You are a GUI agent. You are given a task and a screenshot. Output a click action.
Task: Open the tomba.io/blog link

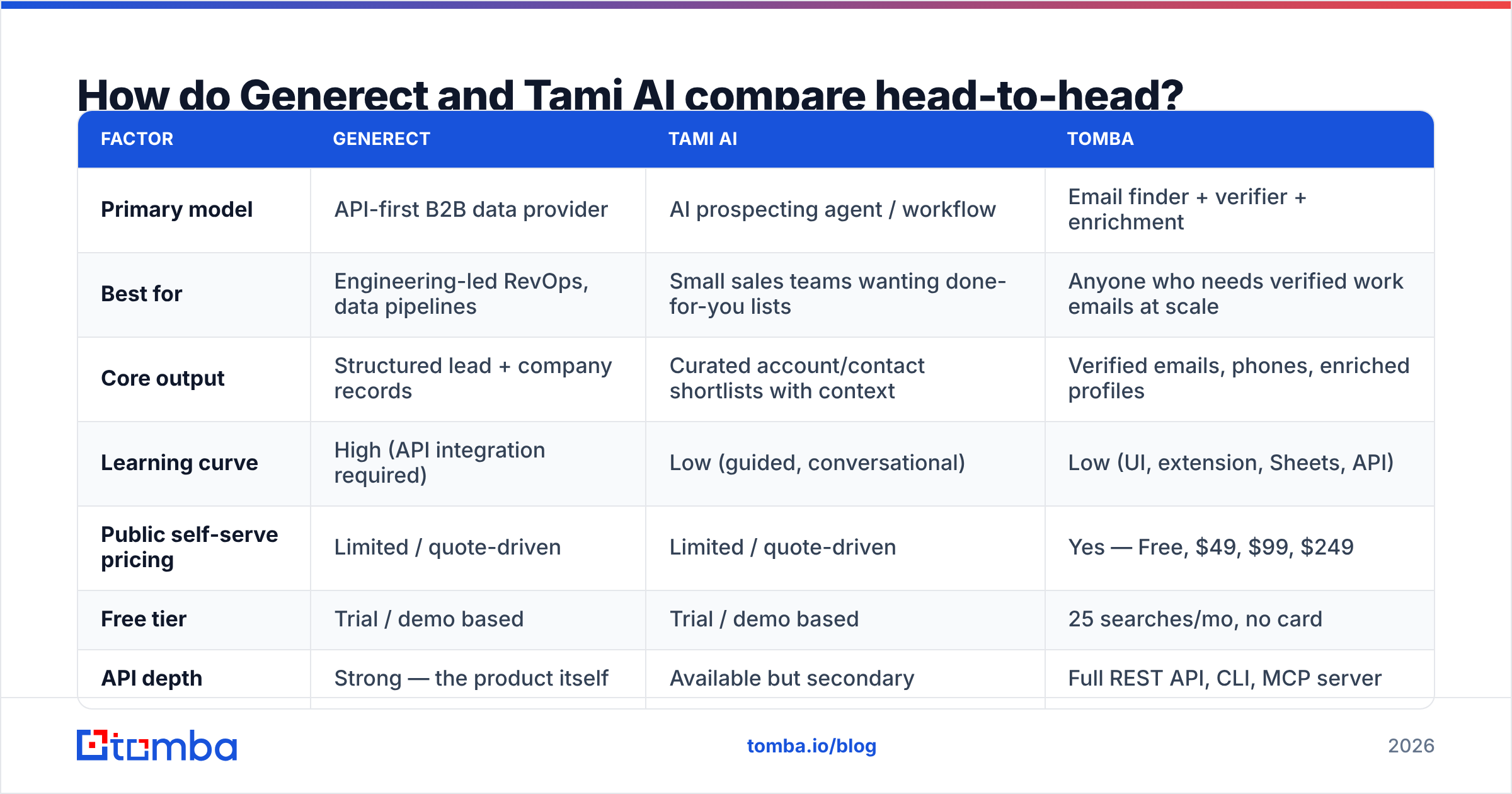811,746
